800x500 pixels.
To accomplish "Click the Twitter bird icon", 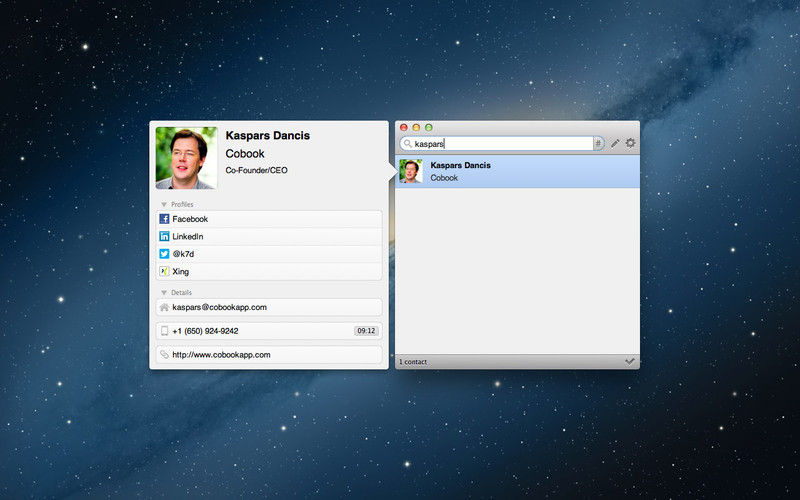I will (164, 254).
